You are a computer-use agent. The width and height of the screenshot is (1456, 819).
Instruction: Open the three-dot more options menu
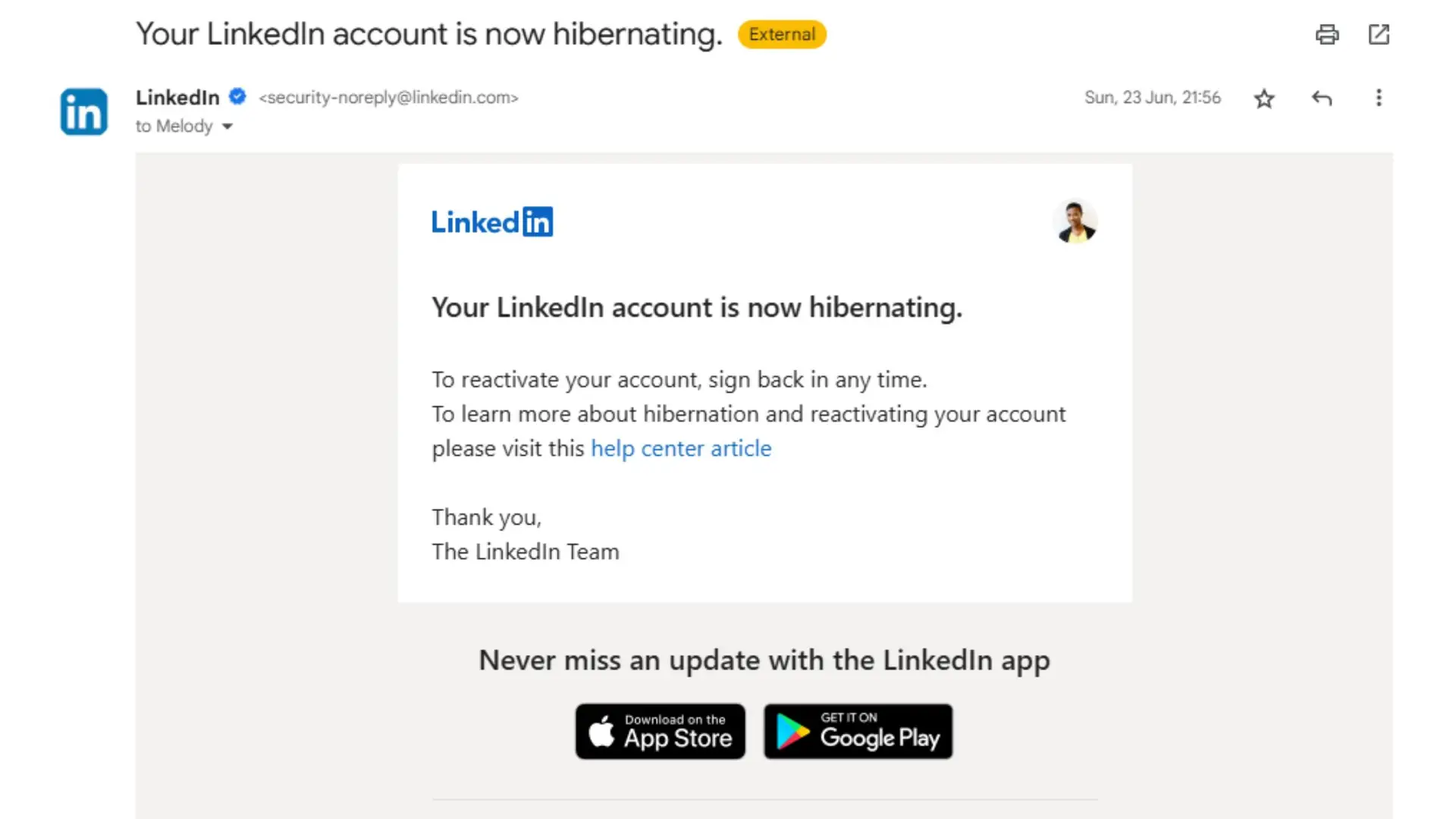1379,98
